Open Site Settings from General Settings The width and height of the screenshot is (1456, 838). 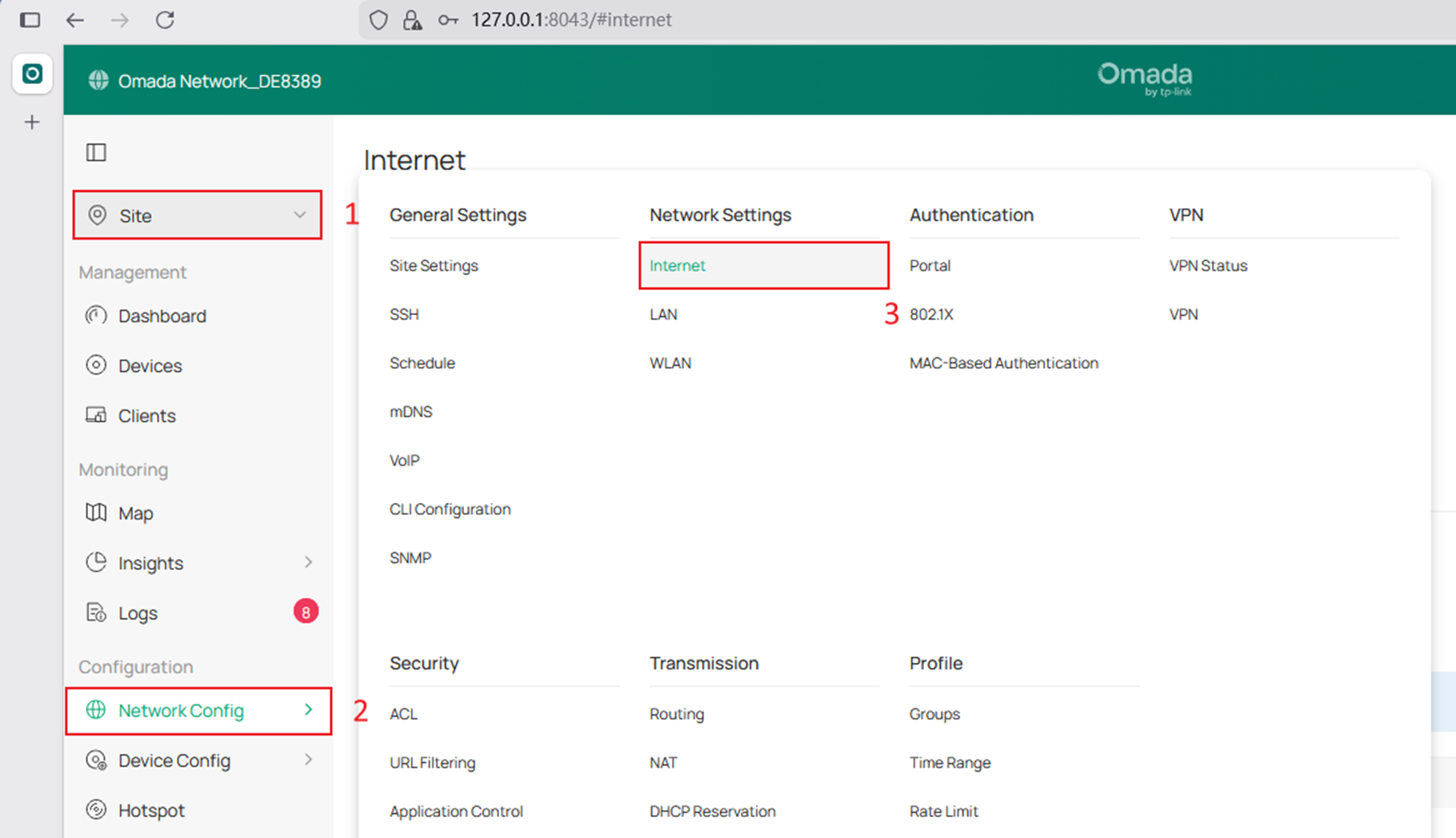[434, 265]
